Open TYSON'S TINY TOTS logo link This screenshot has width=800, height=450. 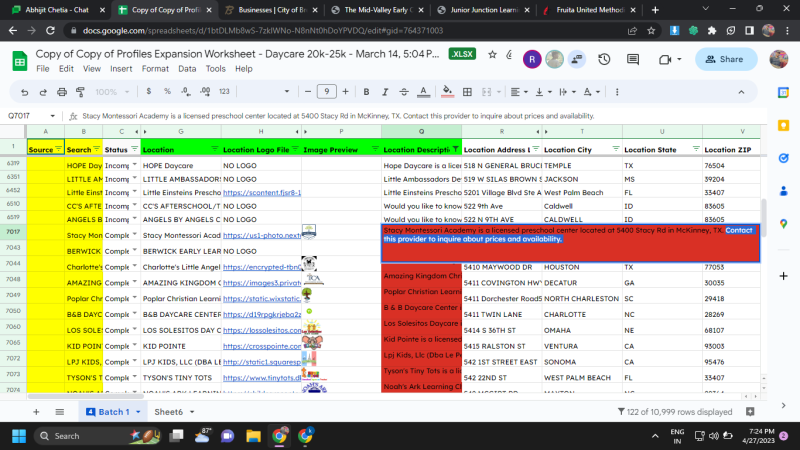262,378
